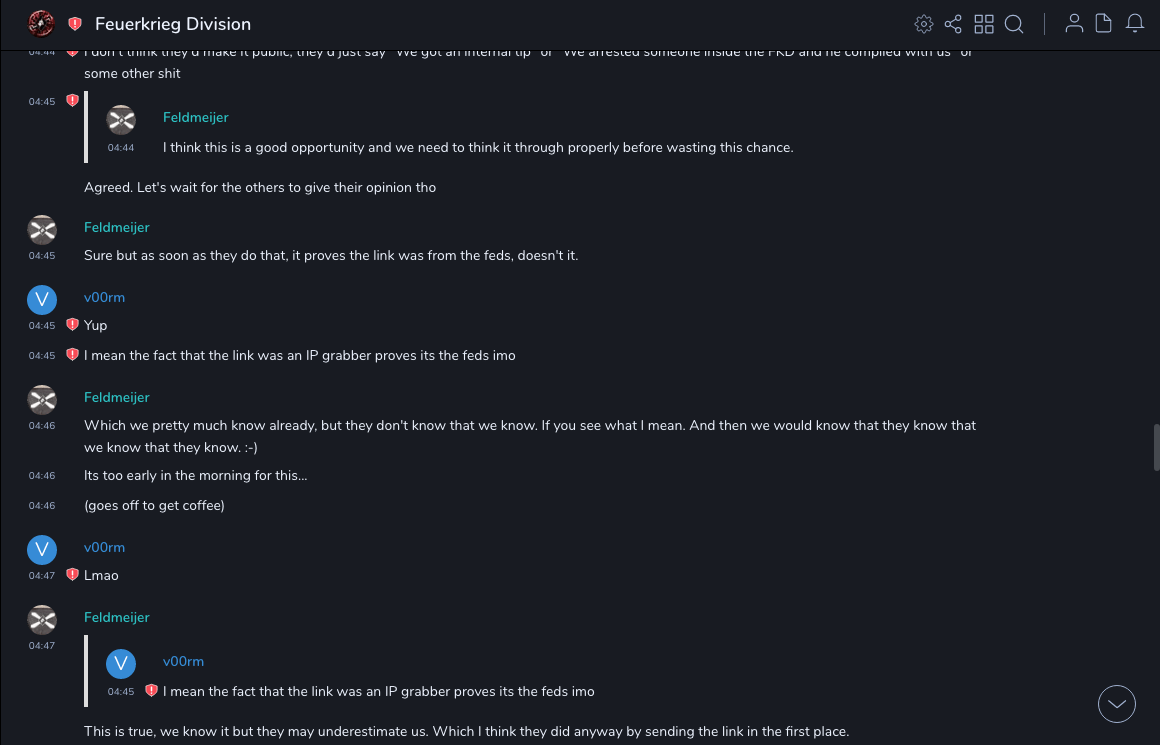Click the red shield next to 'Yup'
1160x745 pixels.
point(72,325)
